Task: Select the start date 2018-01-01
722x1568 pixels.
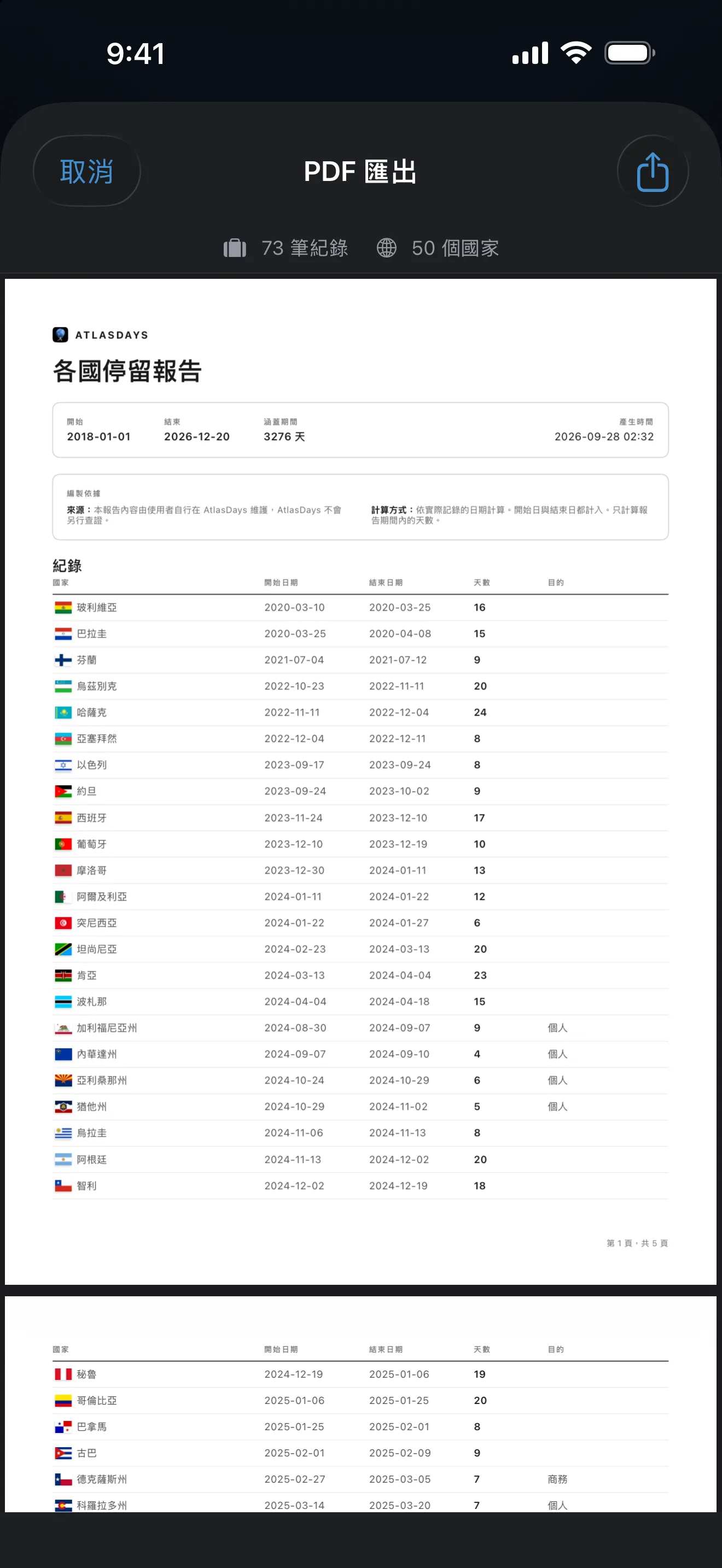Action: (98, 436)
